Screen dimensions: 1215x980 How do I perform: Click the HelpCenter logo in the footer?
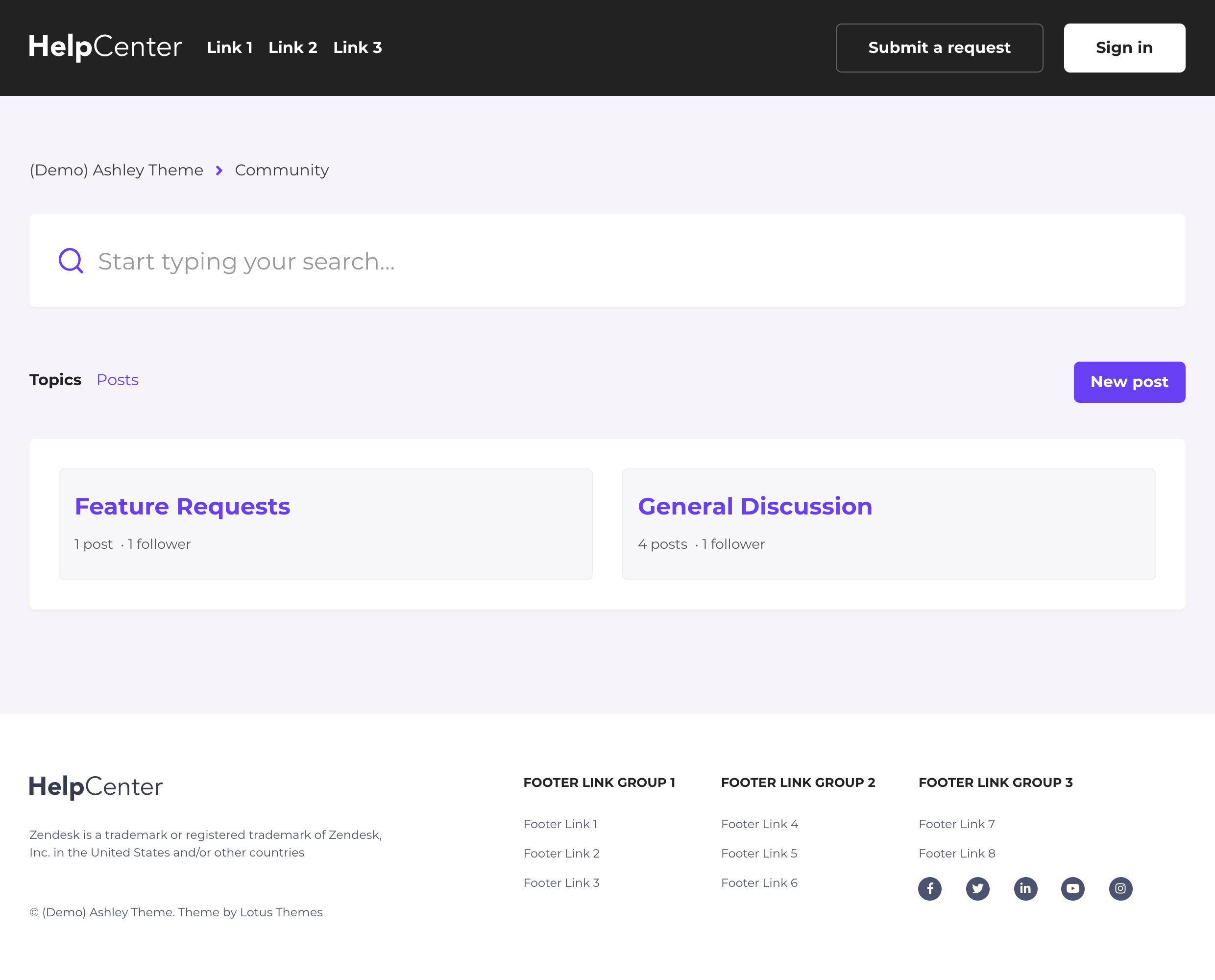(x=96, y=786)
